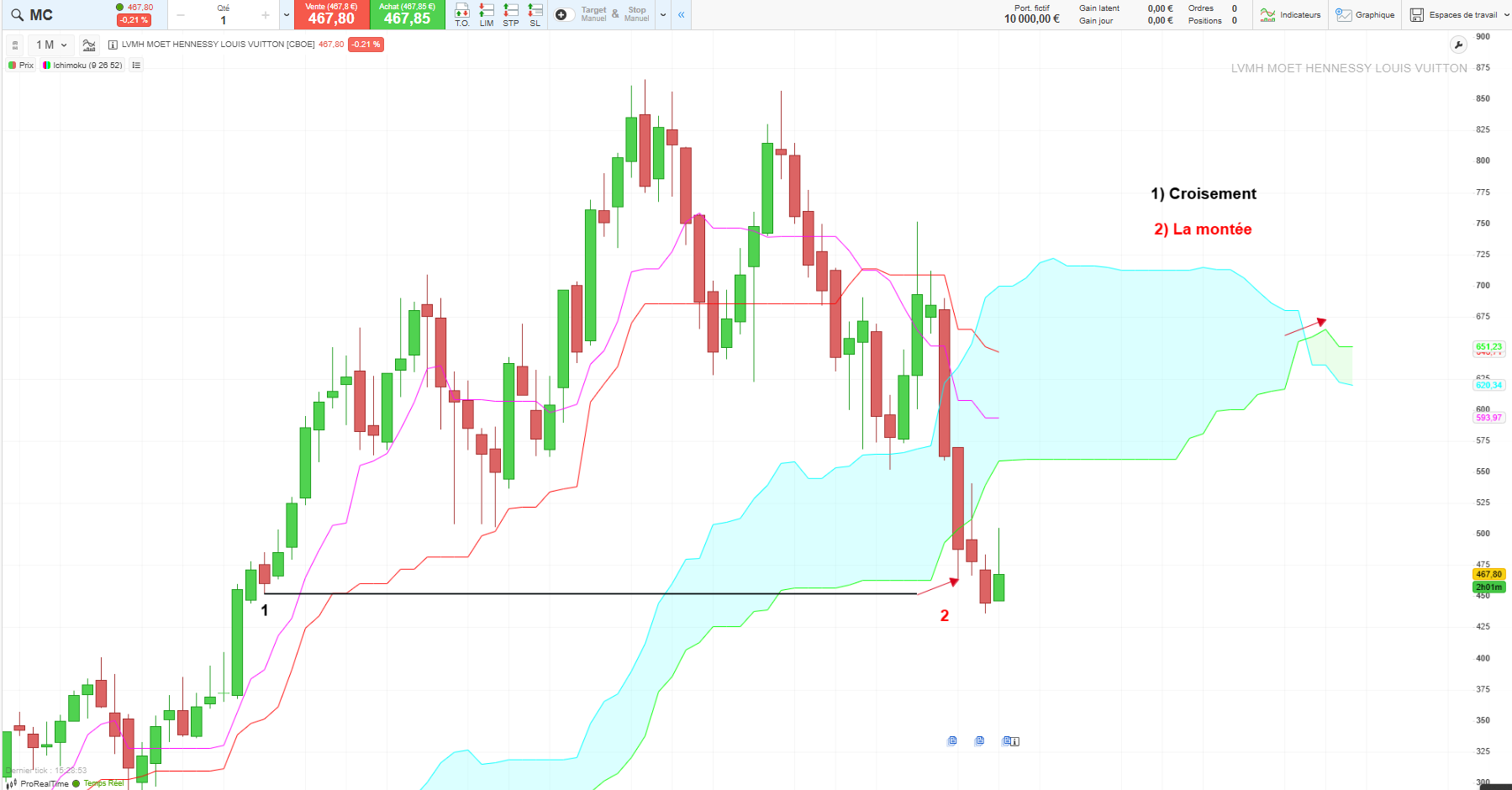
Task: Increase quantity with the plus stepper
Action: [266, 15]
